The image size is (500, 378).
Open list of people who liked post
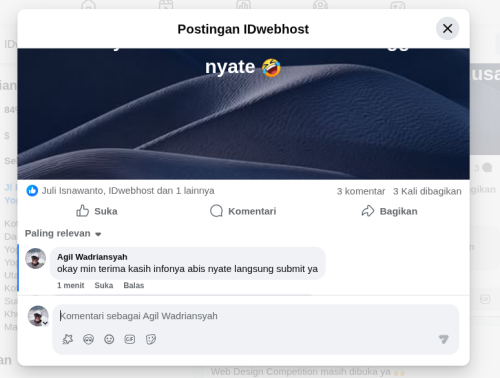pyautogui.click(x=128, y=191)
